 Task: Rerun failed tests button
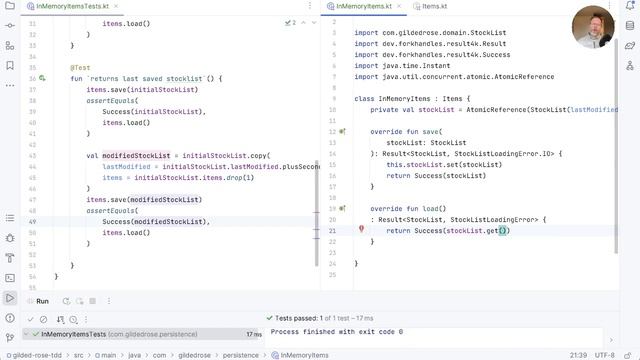(80, 301)
